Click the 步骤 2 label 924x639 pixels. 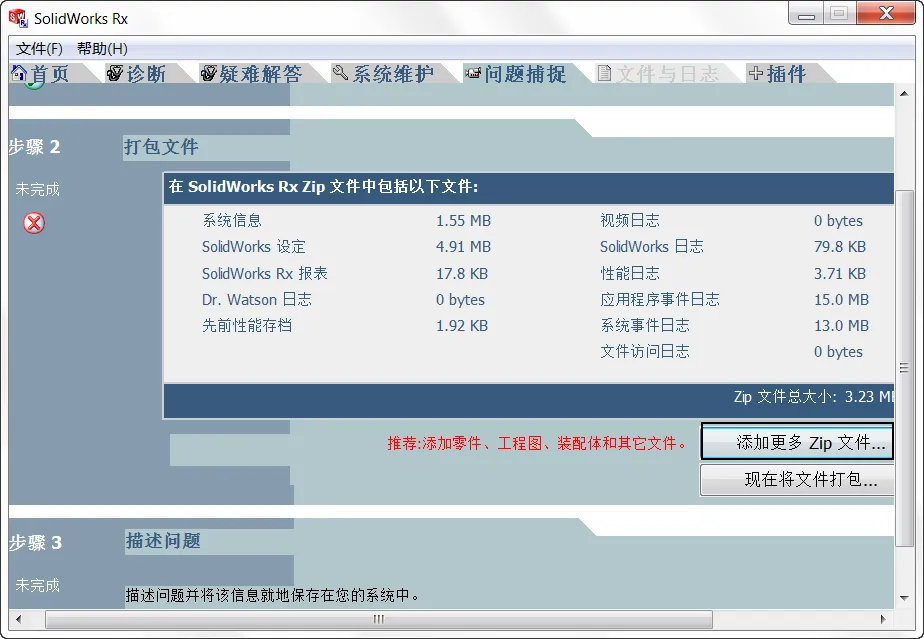click(x=35, y=147)
